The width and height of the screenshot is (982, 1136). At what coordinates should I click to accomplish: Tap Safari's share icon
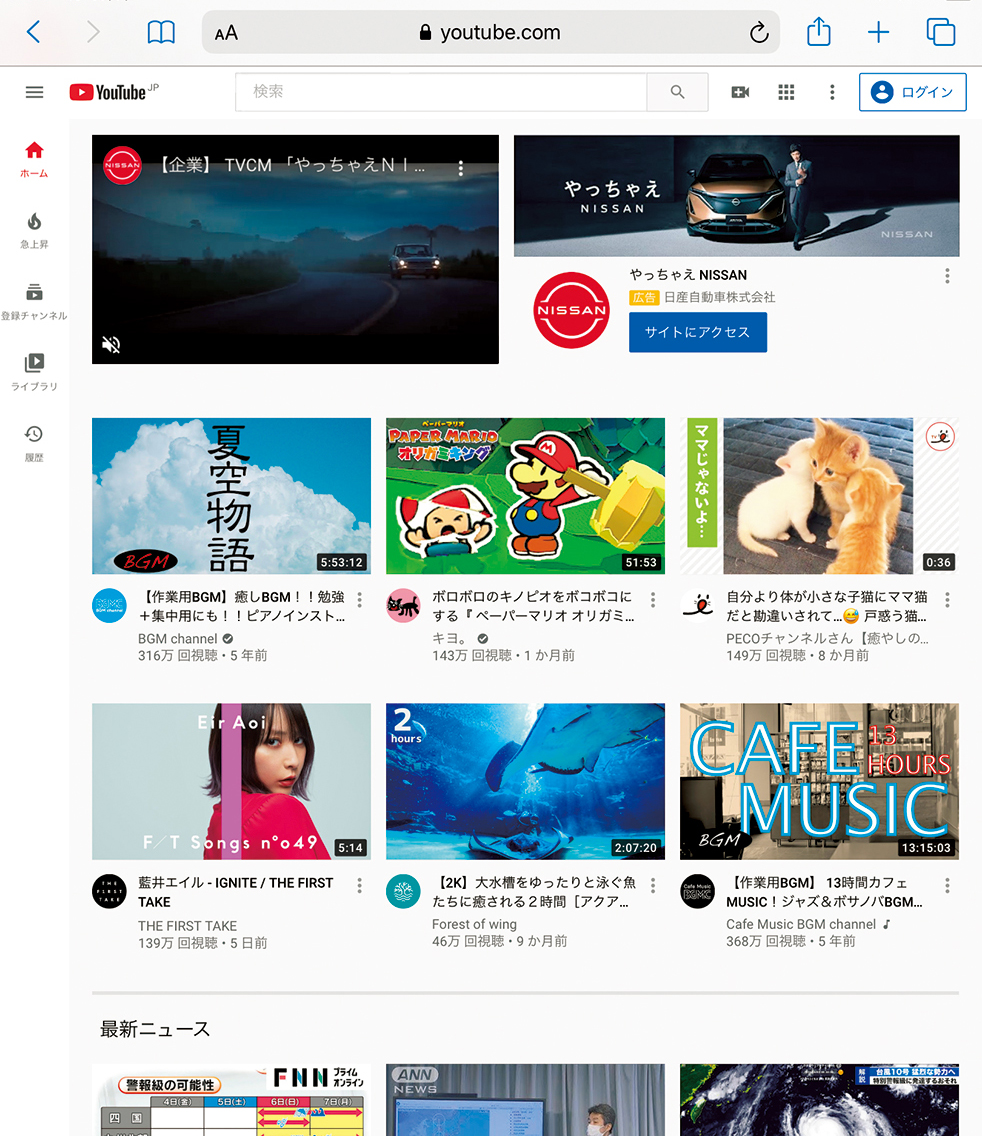pyautogui.click(x=818, y=32)
